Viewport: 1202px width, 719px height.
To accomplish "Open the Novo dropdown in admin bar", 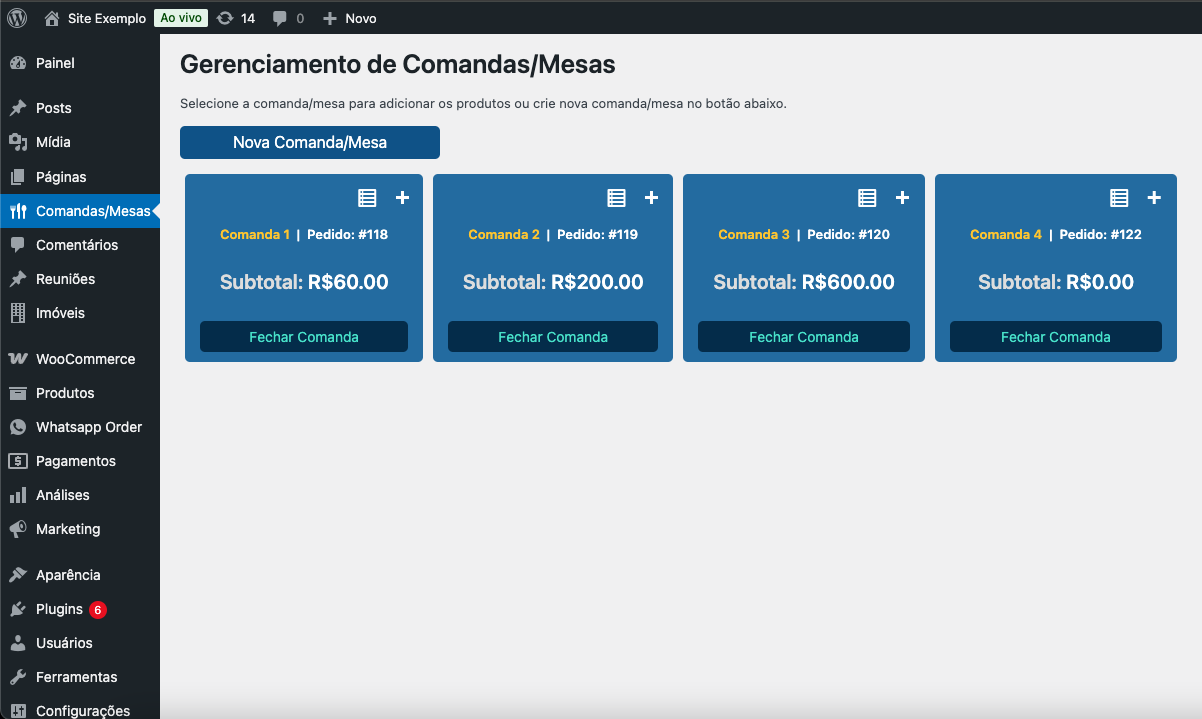I will click(350, 18).
